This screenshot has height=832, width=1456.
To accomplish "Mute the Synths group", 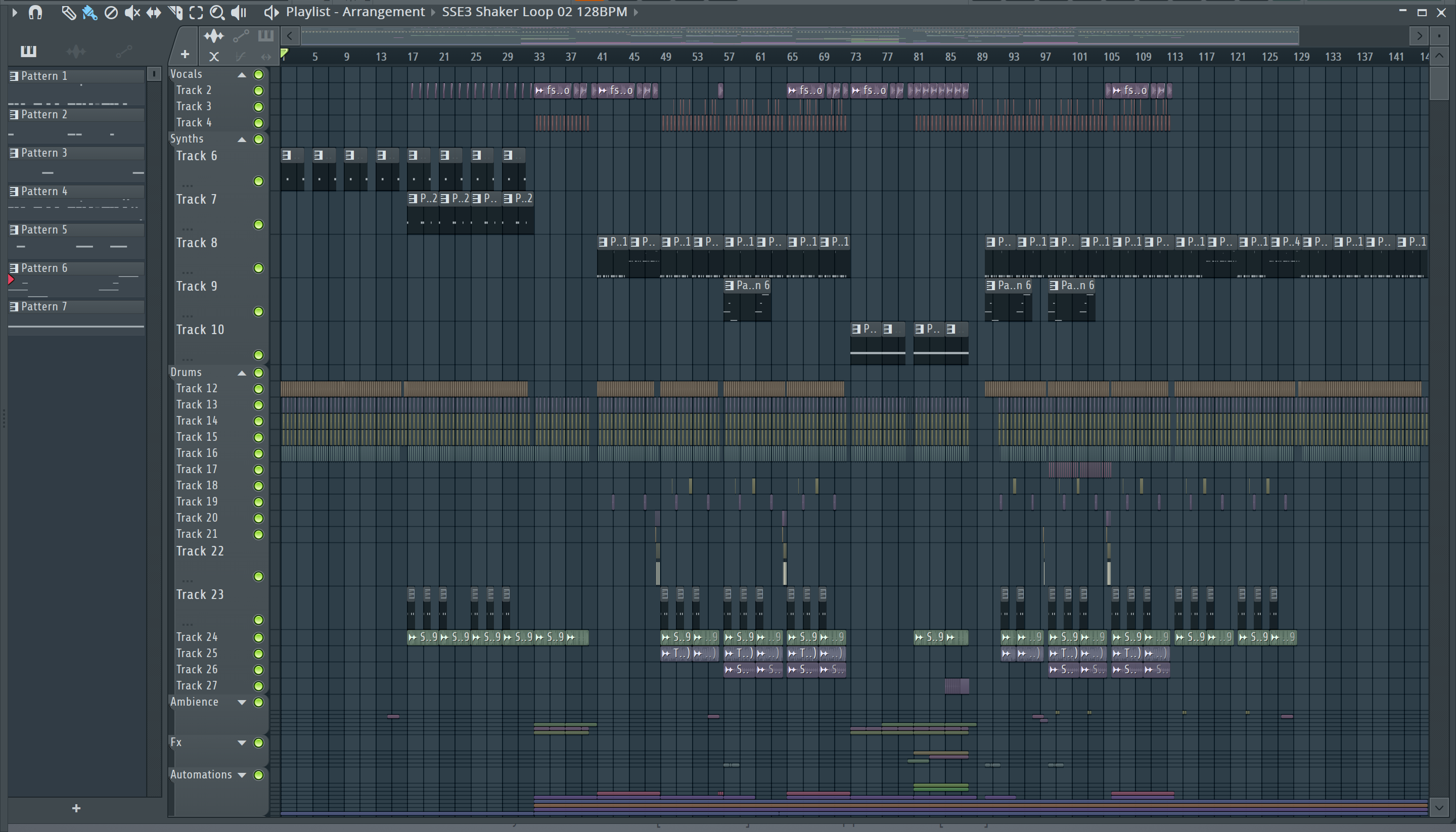I will [258, 140].
